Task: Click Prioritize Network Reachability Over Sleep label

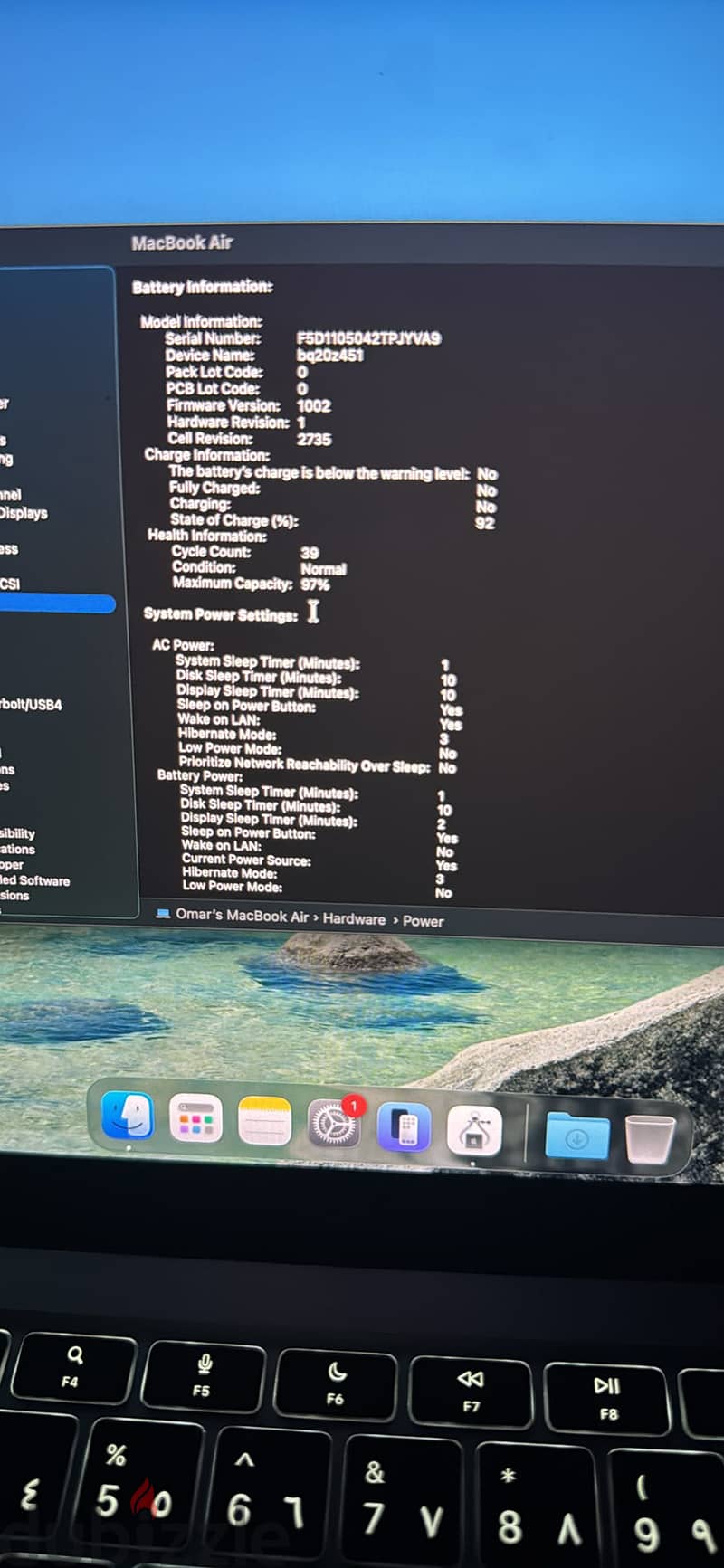Action: [304, 765]
